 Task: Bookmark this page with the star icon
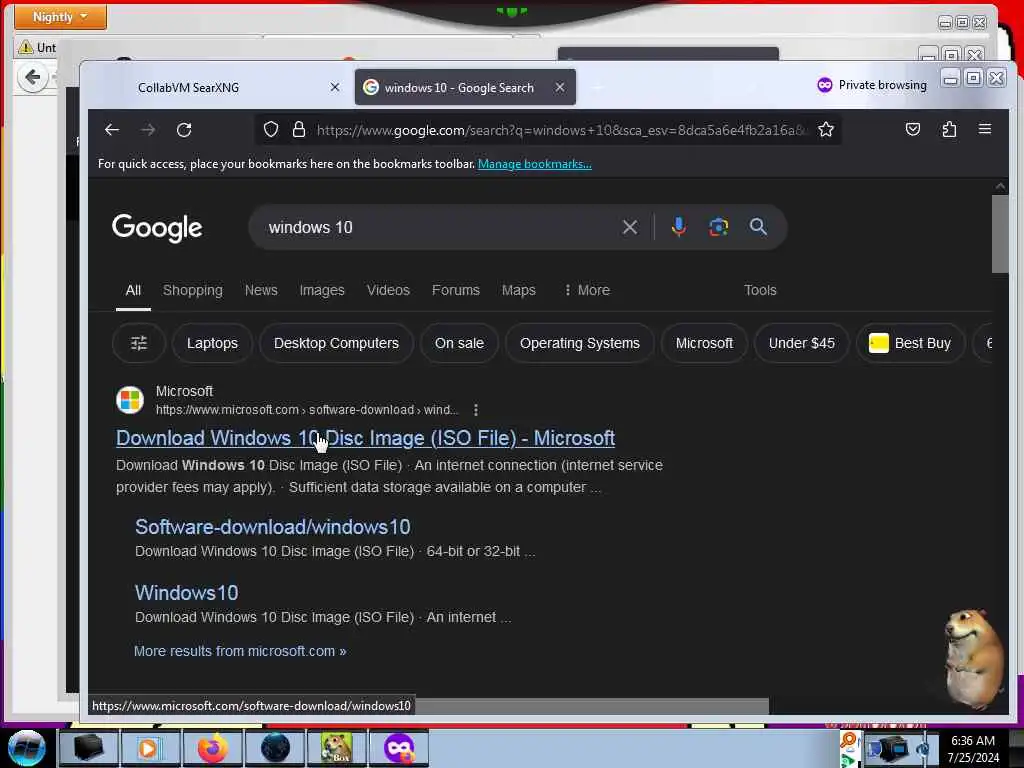coord(825,130)
